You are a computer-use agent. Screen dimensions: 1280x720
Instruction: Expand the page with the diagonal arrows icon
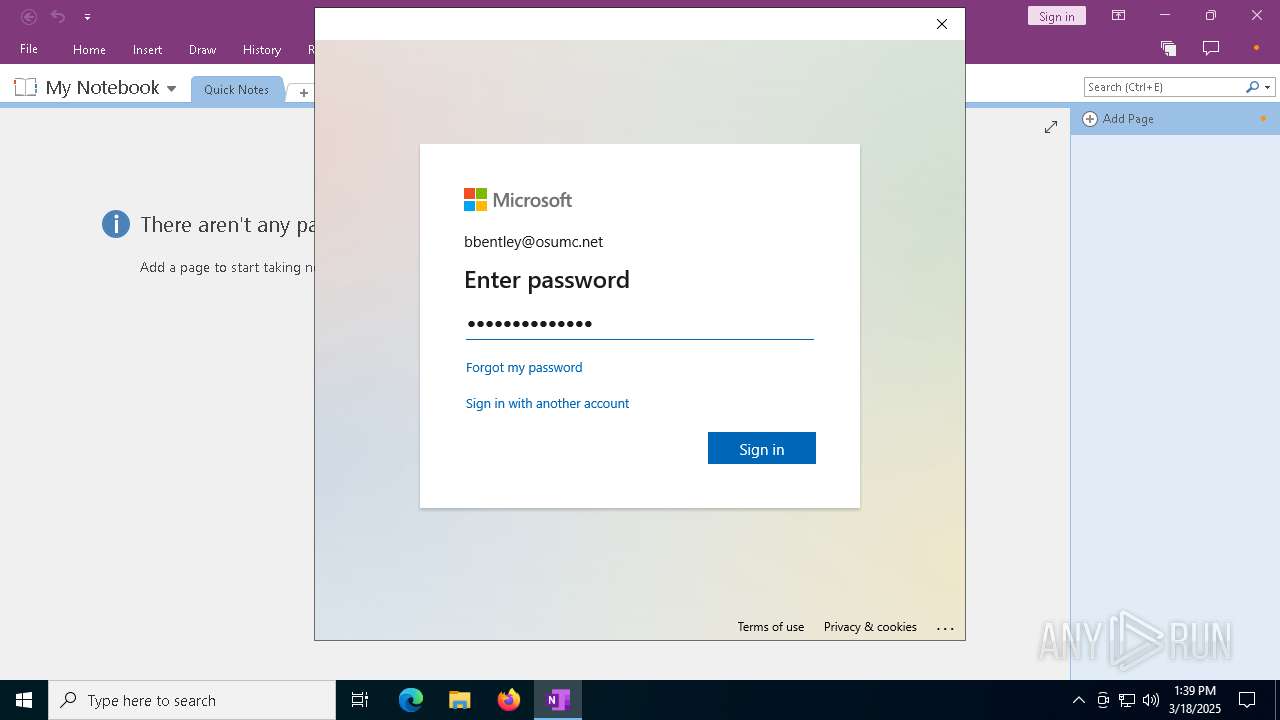tap(1051, 127)
